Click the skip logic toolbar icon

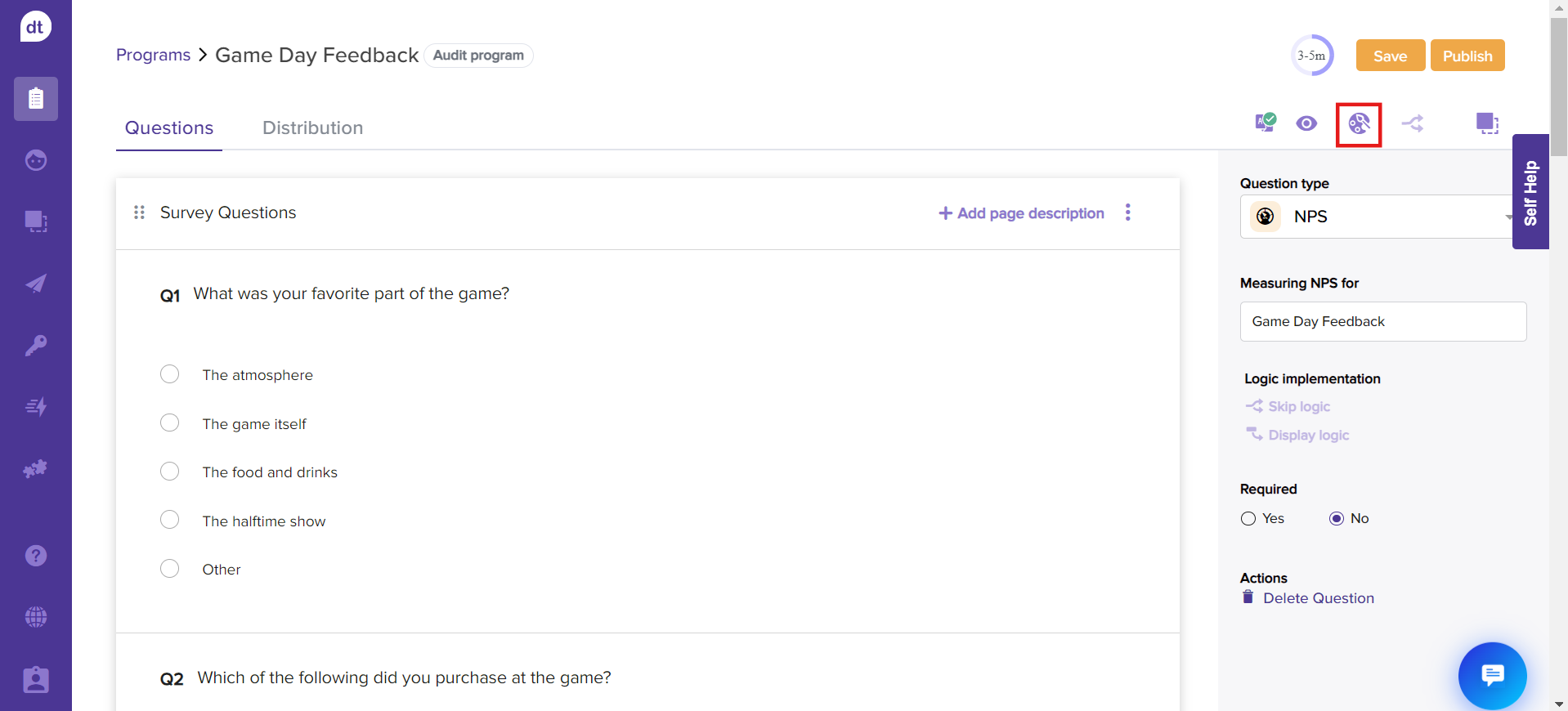(x=1413, y=123)
